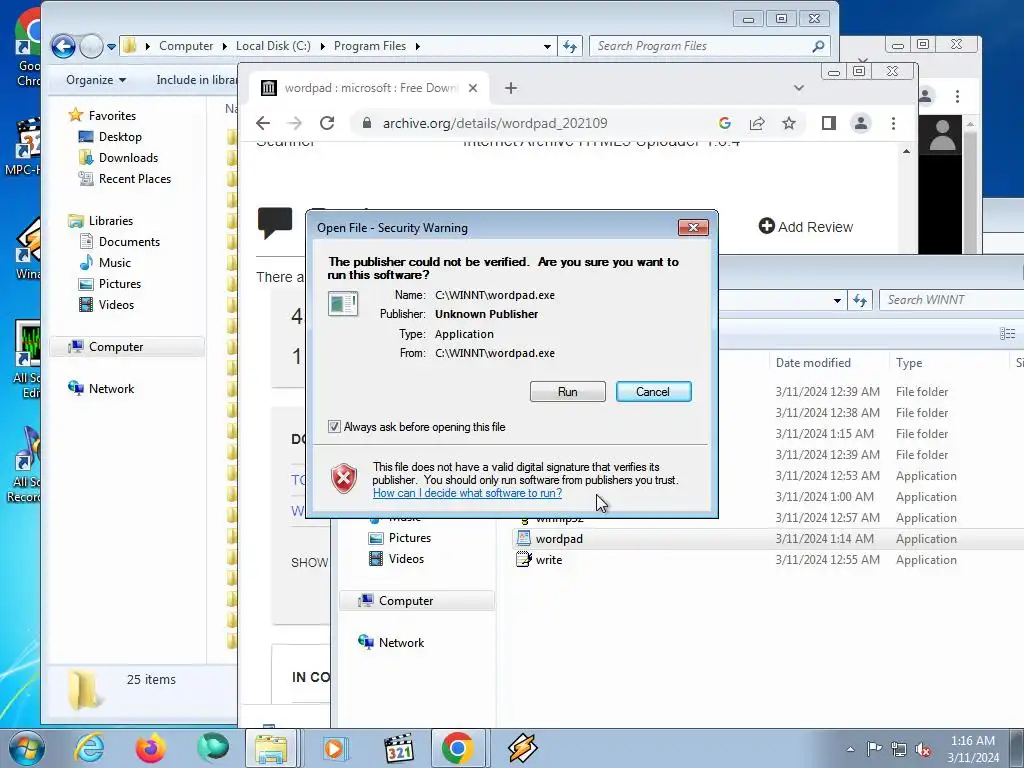The image size is (1024, 768).
Task: Open Chrome's three-dot menu
Action: [x=893, y=123]
